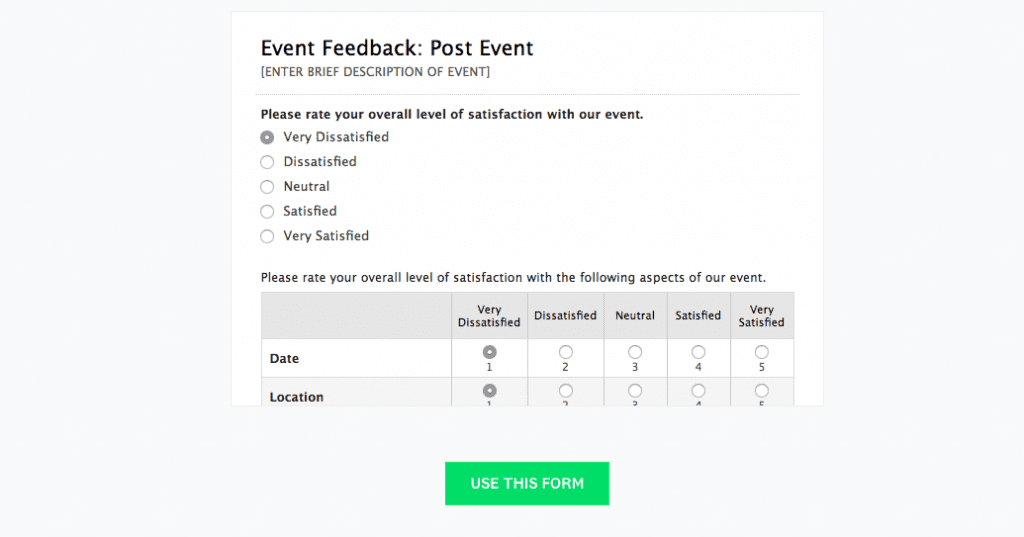Viewport: 1024px width, 537px height.
Task: Click the Location row label
Action: tap(296, 397)
